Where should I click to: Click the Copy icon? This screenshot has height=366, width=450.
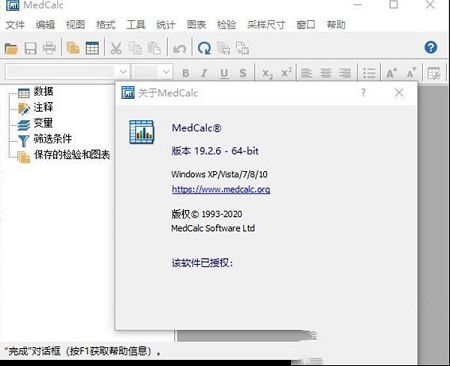click(135, 48)
